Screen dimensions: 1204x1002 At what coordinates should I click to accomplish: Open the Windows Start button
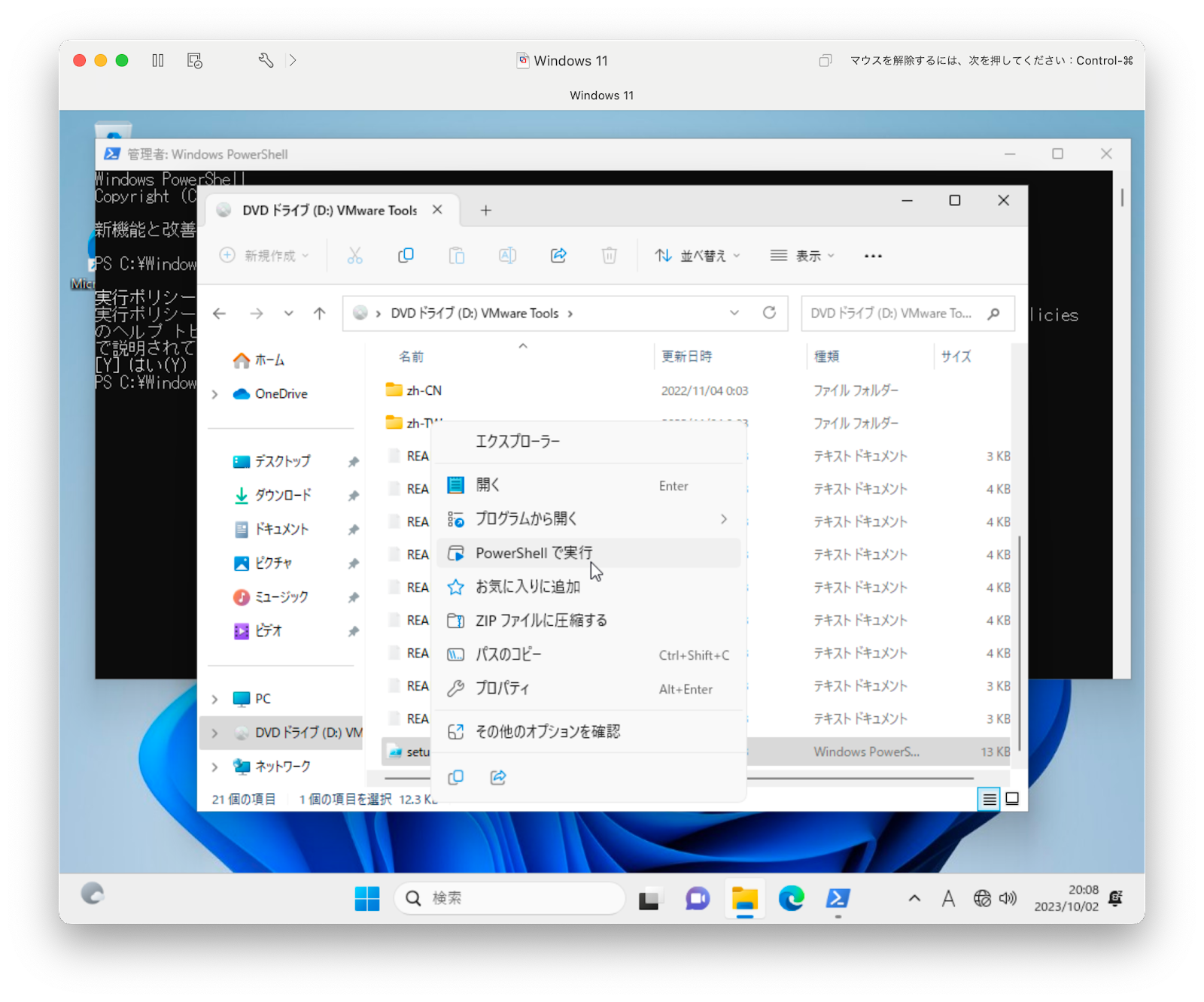click(x=367, y=898)
